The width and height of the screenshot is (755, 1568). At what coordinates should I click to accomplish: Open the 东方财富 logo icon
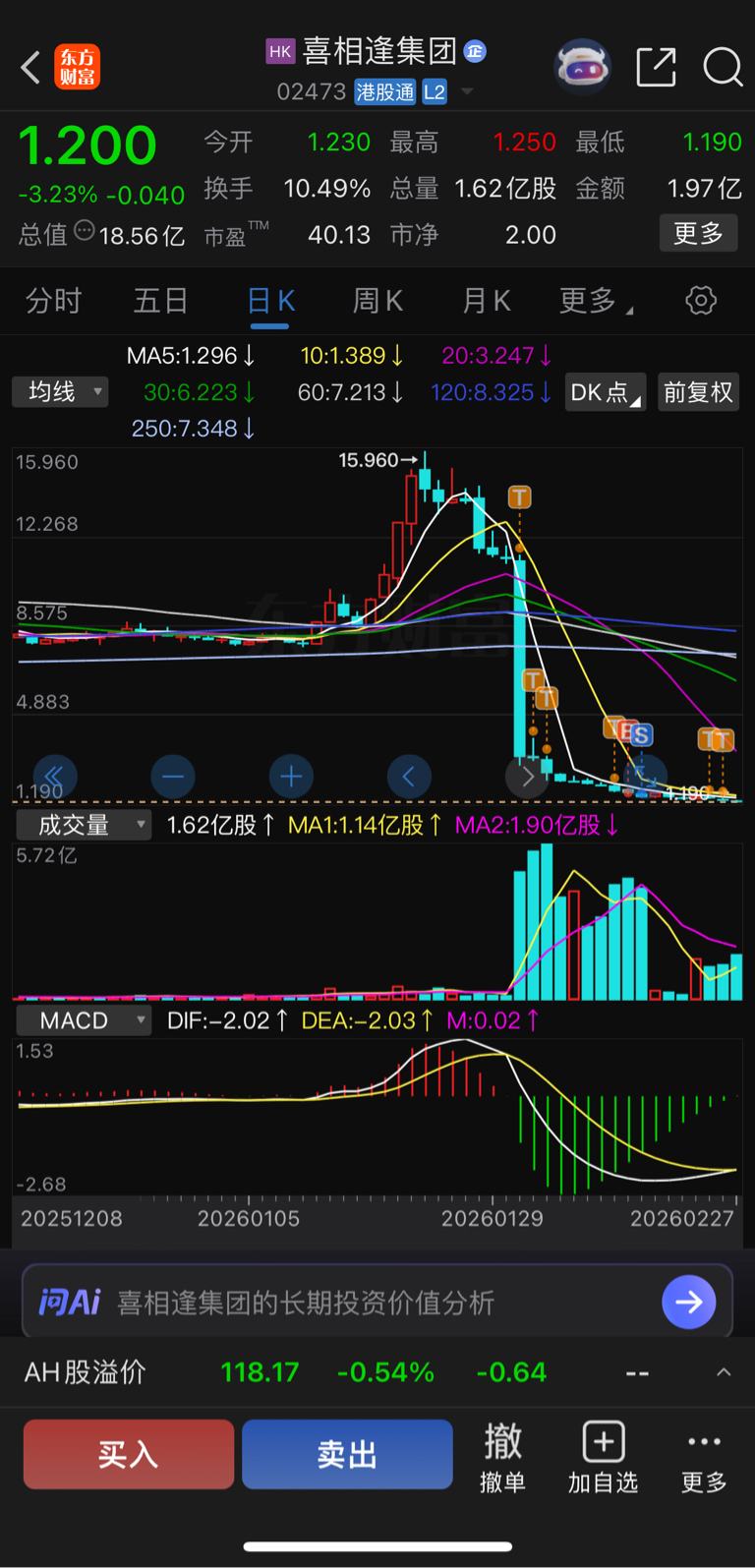[x=77, y=68]
